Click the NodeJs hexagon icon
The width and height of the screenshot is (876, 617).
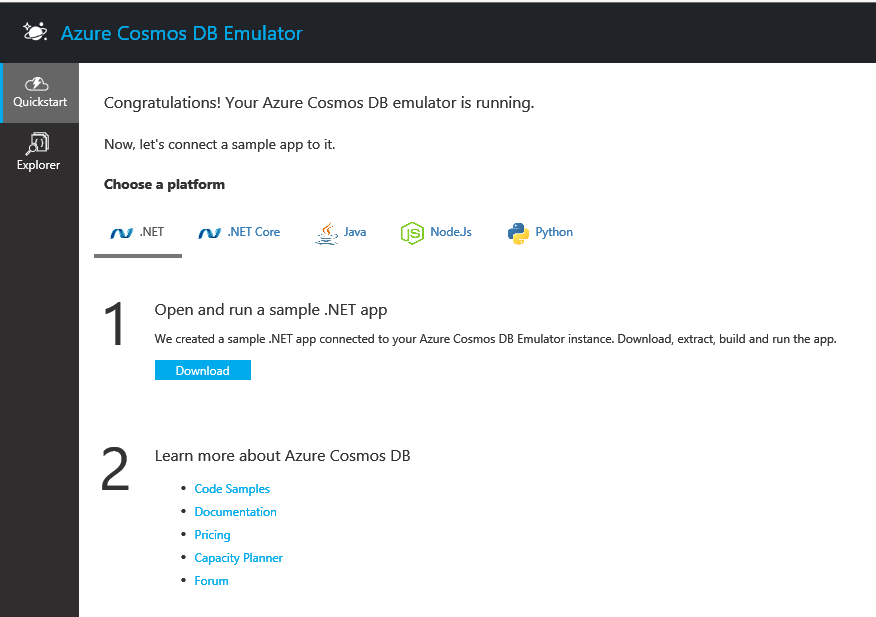pyautogui.click(x=412, y=233)
